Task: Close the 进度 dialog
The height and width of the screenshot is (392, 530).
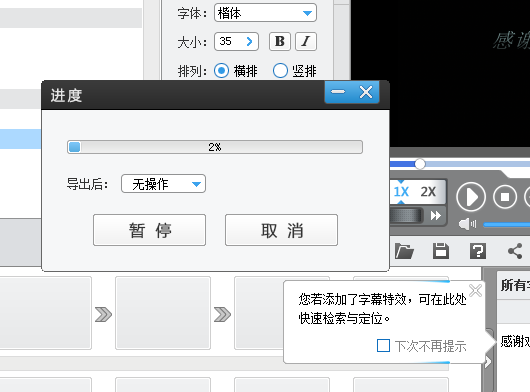Action: click(x=366, y=92)
